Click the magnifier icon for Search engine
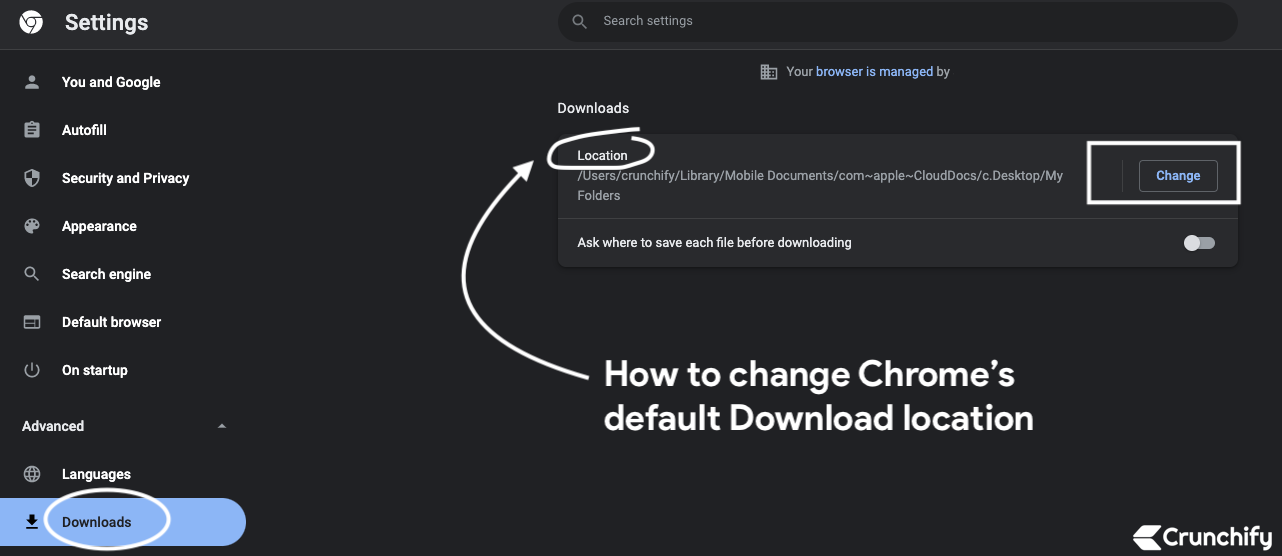 [32, 274]
